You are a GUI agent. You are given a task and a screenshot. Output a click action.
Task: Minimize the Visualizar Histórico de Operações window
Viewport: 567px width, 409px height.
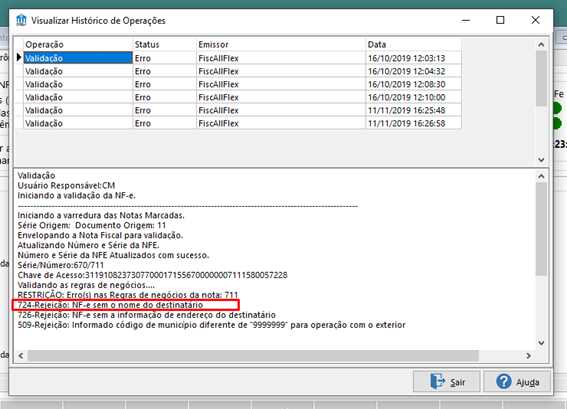(x=466, y=20)
